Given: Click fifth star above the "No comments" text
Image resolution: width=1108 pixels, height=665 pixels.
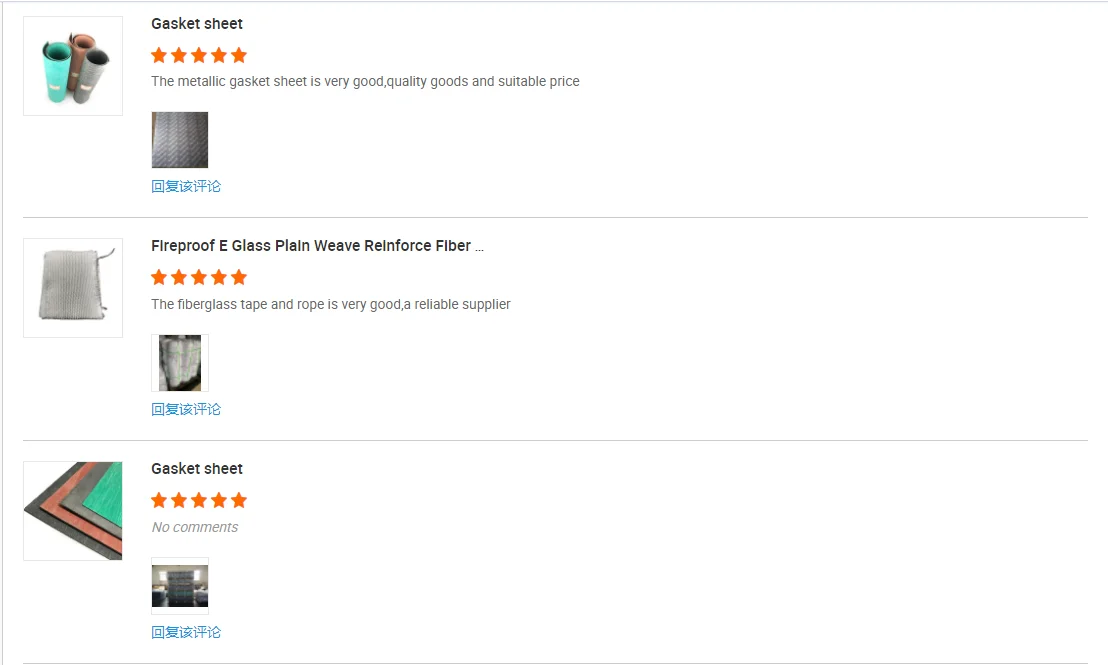Looking at the screenshot, I should 238,500.
